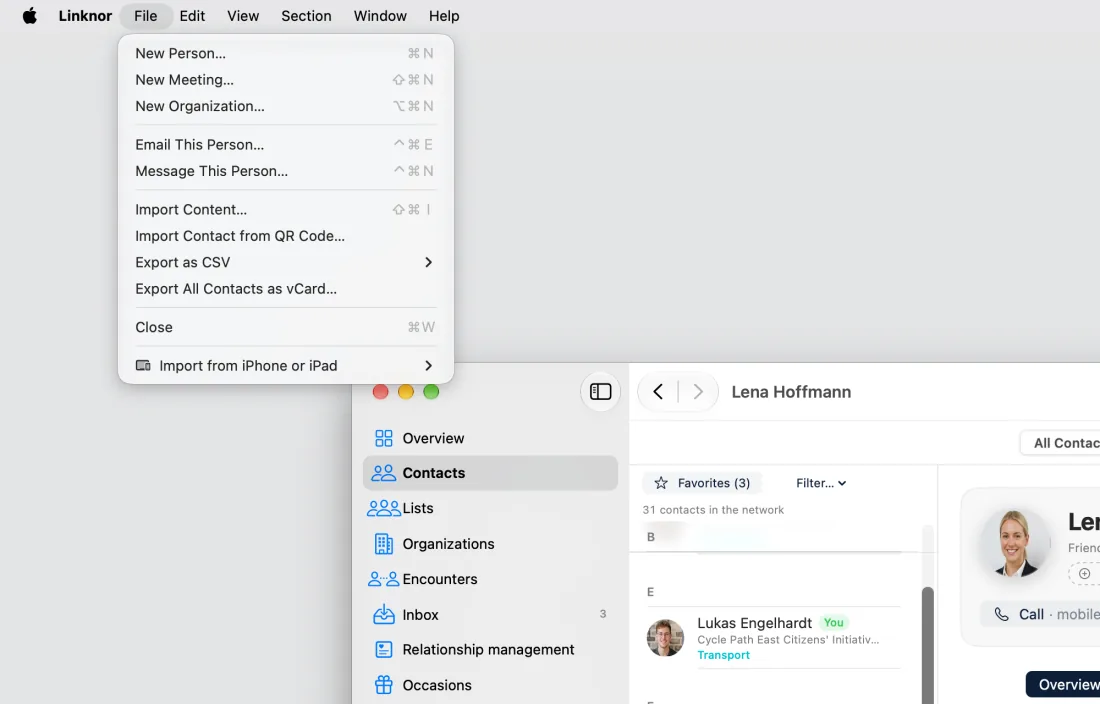Click the E section header in list
Image resolution: width=1100 pixels, height=704 pixels.
point(650,592)
